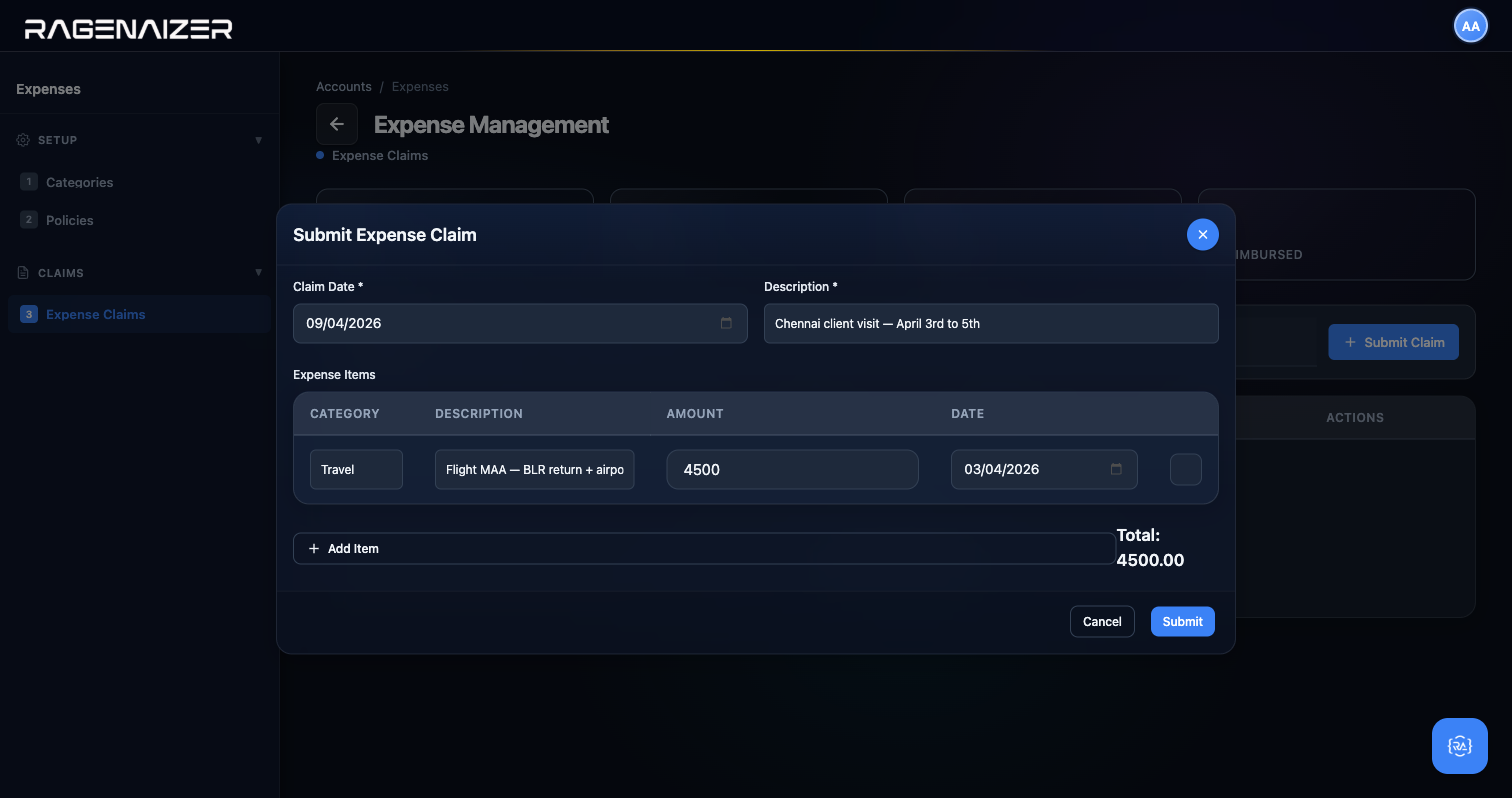This screenshot has height=798, width=1512.
Task: Click the Expense Claims subtitle under heading
Action: [x=380, y=156]
